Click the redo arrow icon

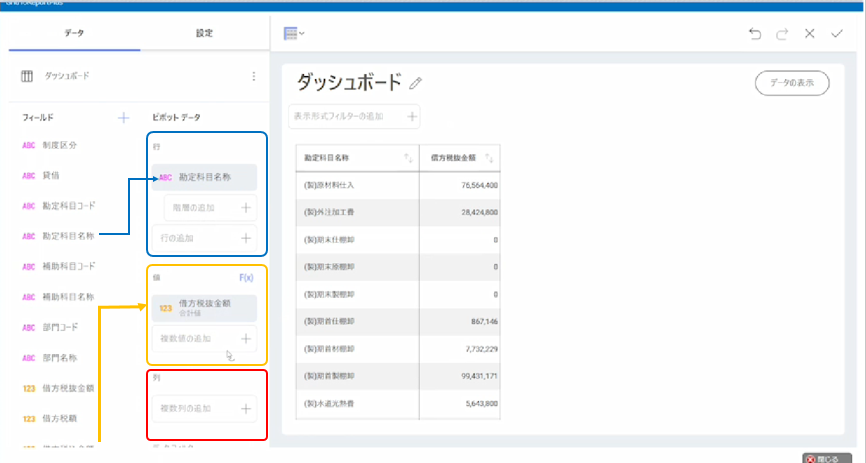(782, 34)
